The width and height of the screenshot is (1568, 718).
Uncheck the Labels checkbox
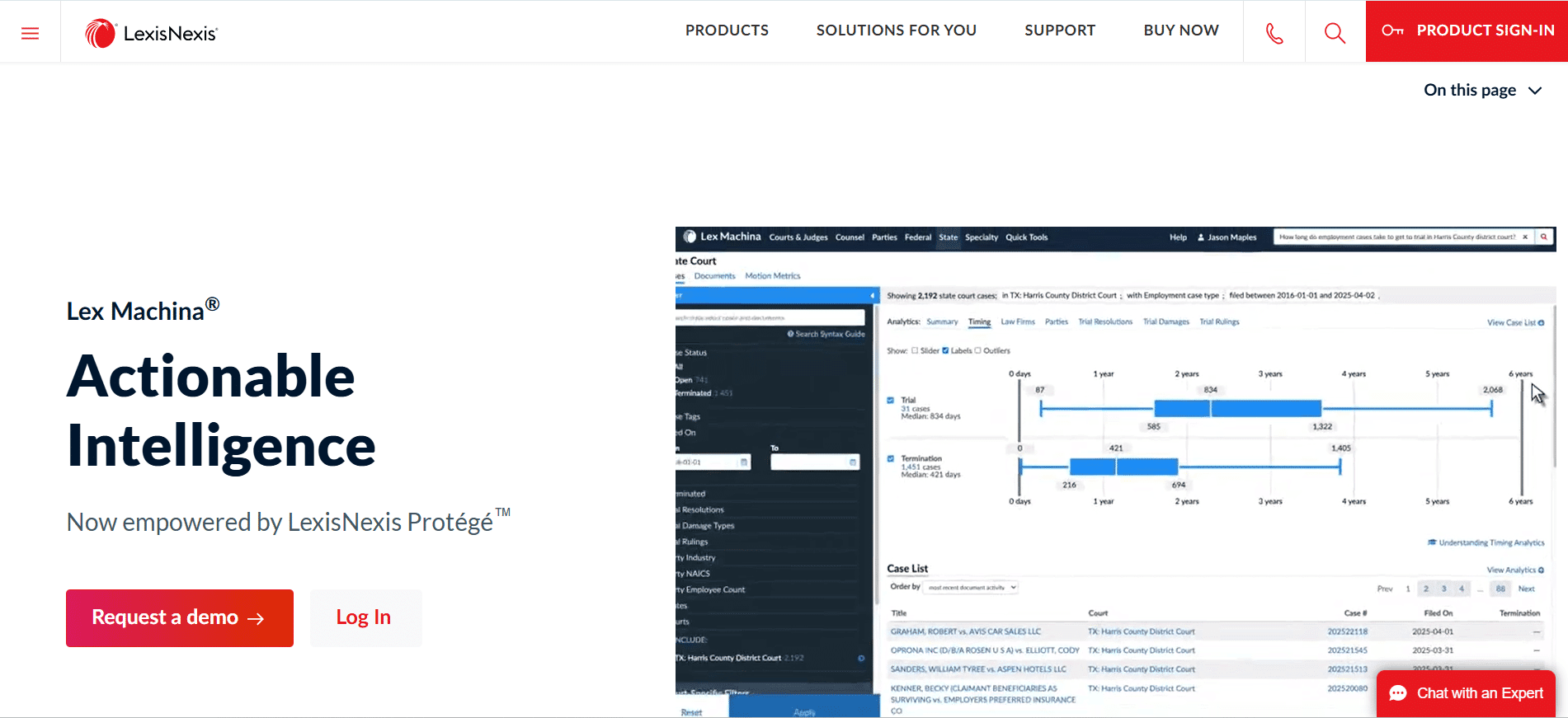tap(945, 350)
